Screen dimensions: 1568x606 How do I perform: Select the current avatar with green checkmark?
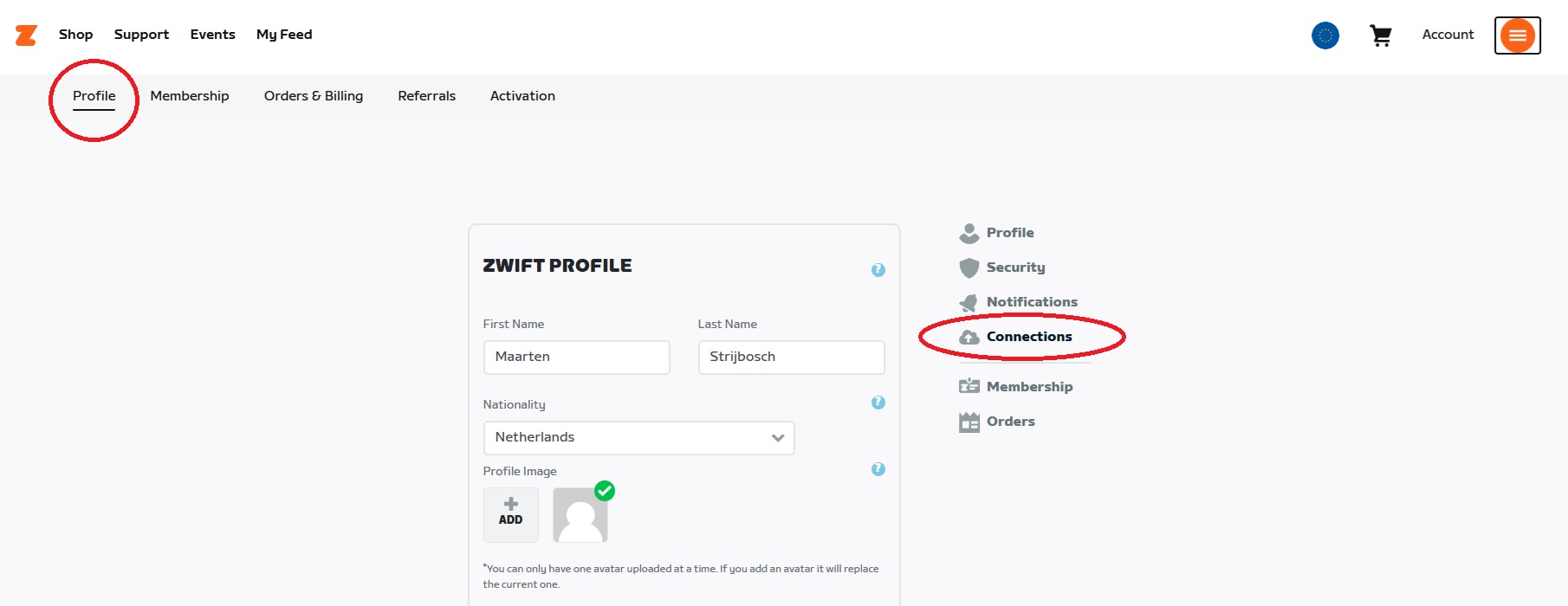[580, 515]
